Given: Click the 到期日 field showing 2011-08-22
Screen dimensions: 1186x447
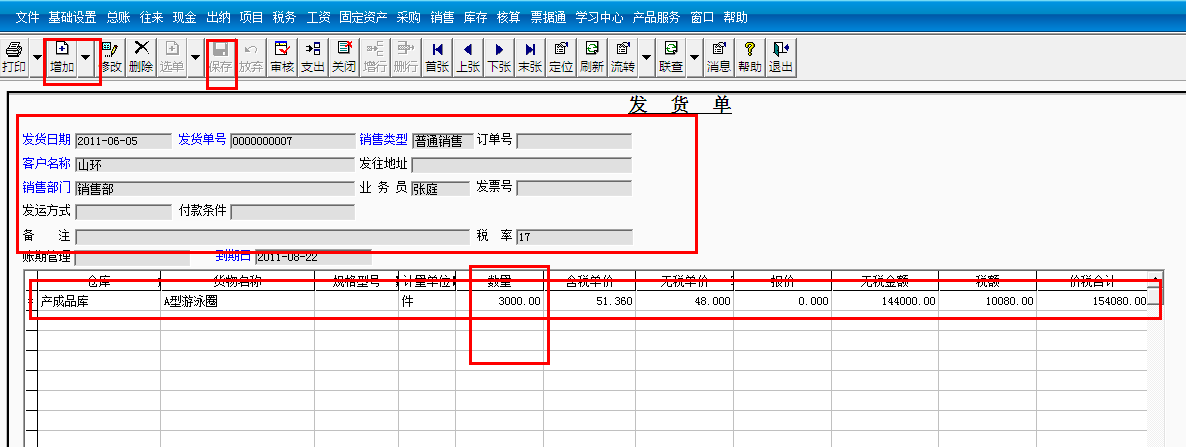Looking at the screenshot, I should [x=313, y=257].
